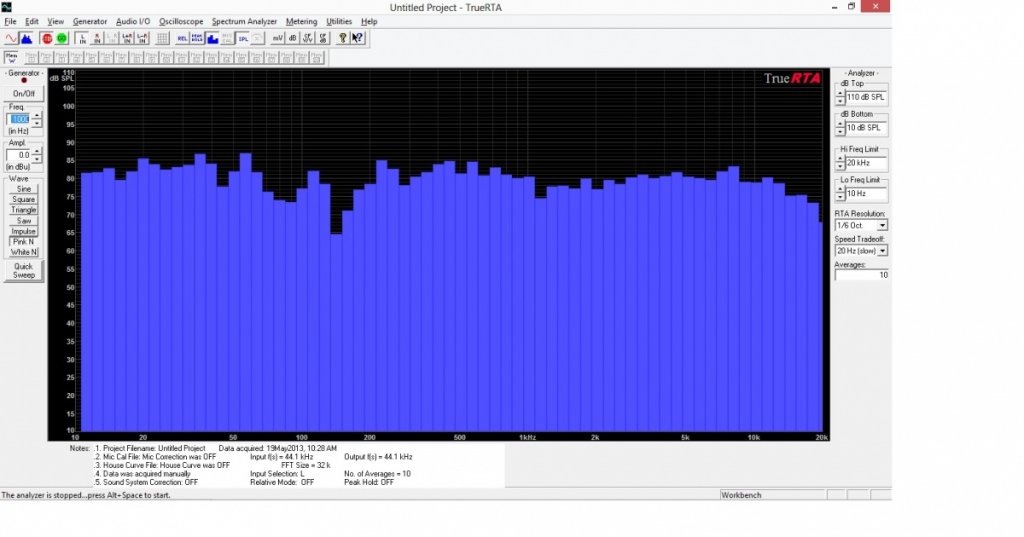Open the File menu
The width and height of the screenshot is (1024, 537).
point(10,22)
